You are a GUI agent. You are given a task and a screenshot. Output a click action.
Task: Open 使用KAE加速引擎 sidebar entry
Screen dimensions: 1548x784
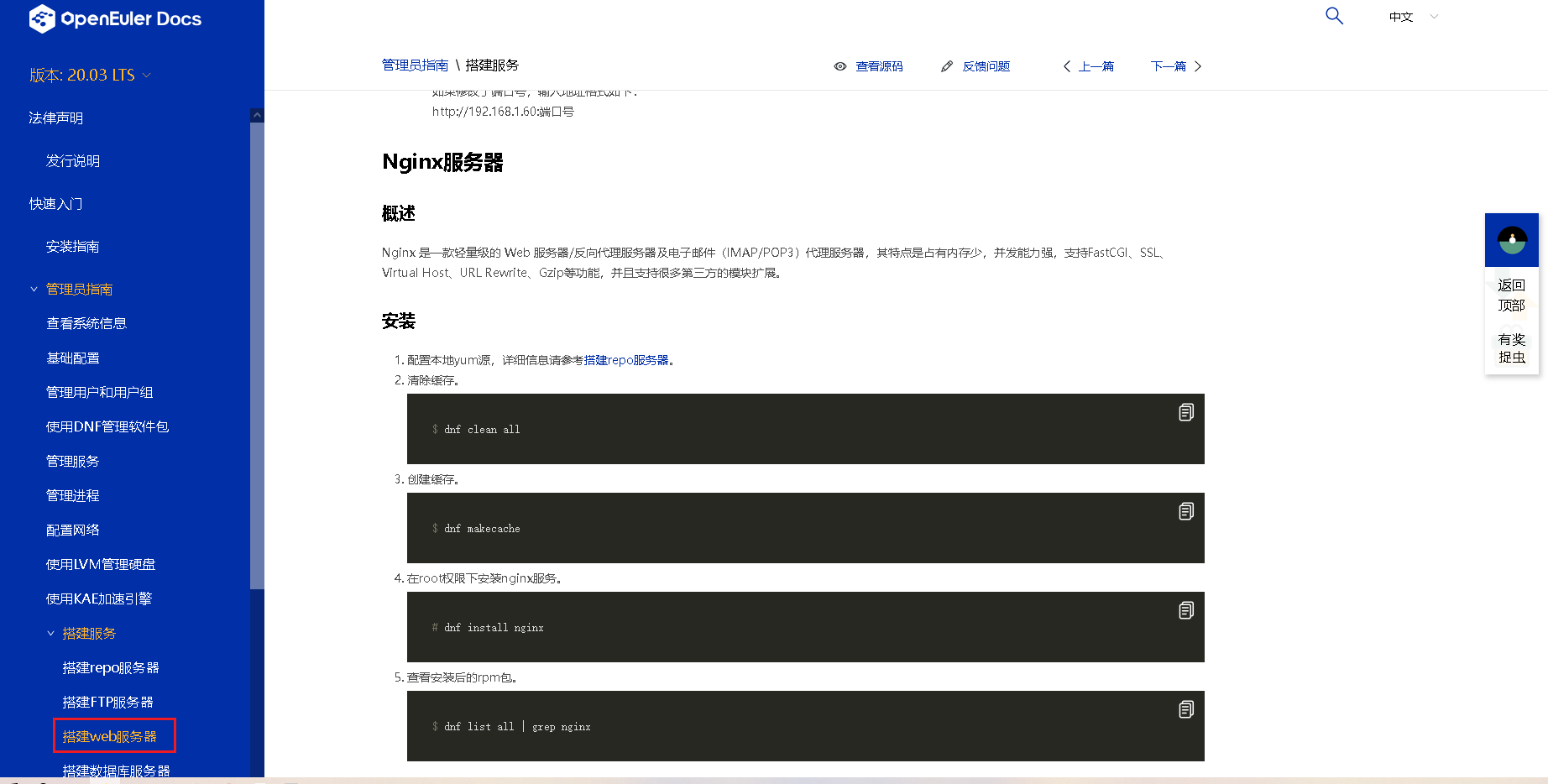tap(99, 599)
